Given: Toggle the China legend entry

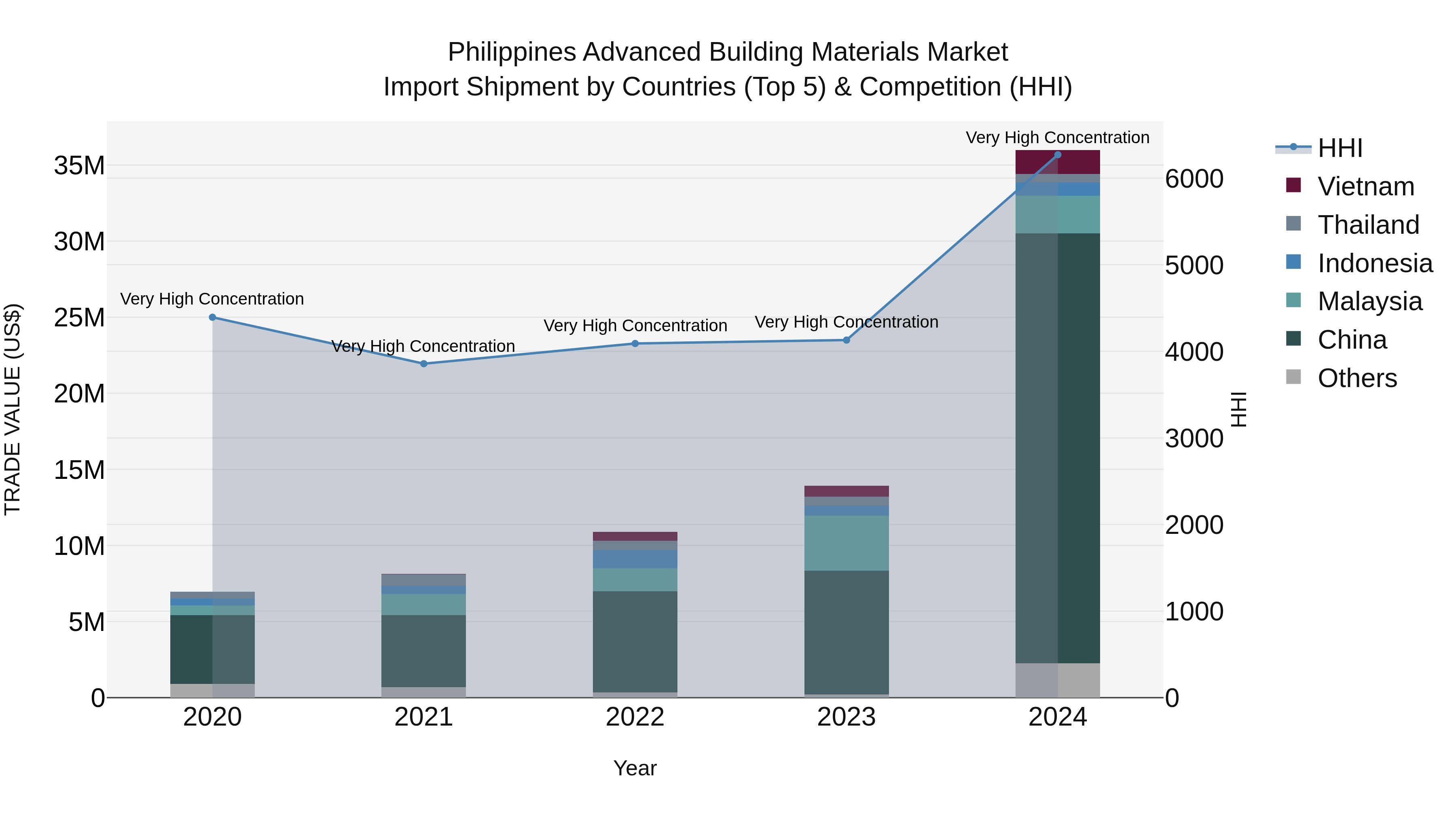Looking at the screenshot, I should (x=1336, y=340).
